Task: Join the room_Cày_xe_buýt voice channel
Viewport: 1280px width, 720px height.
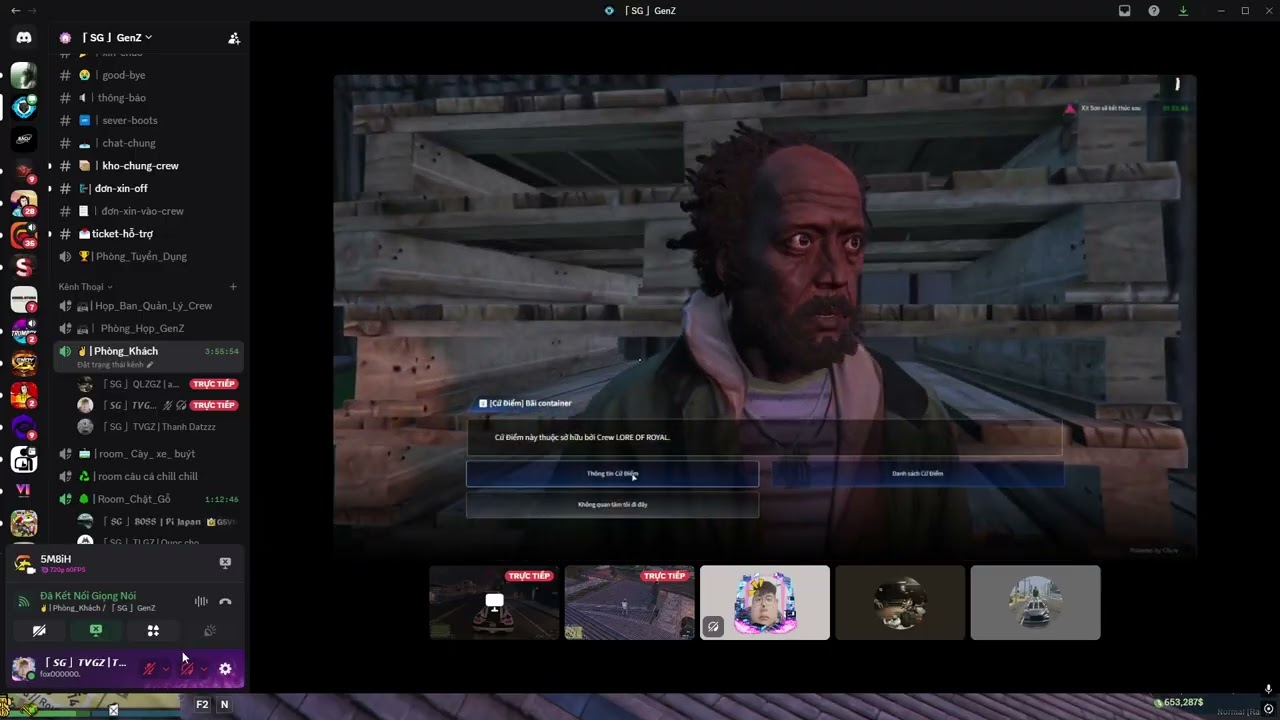Action: coord(148,454)
